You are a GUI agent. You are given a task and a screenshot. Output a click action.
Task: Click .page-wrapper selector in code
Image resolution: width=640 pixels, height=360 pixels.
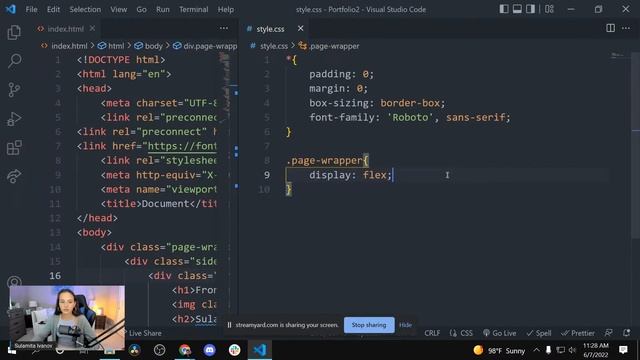coord(324,160)
